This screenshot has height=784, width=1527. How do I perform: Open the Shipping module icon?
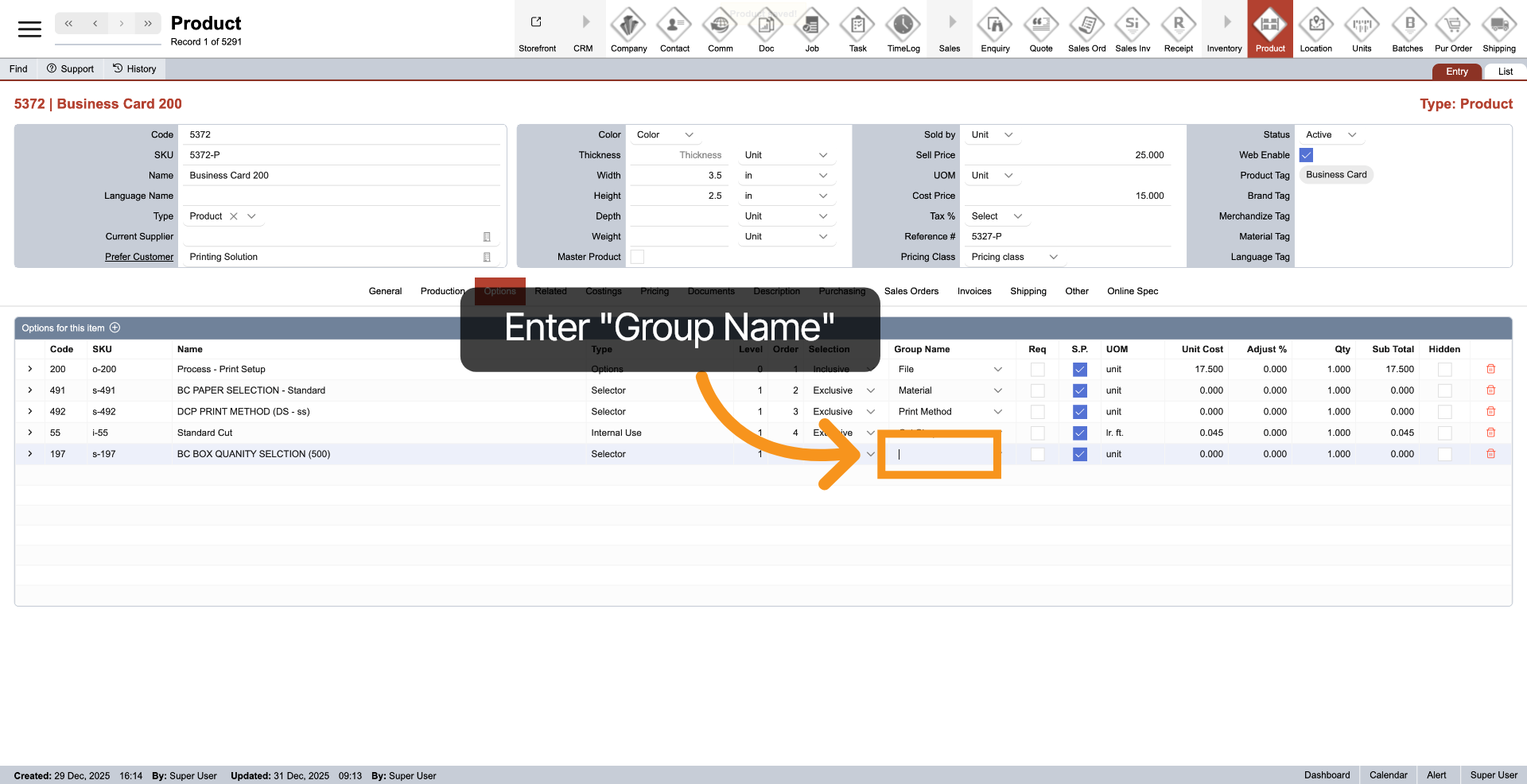[x=1498, y=25]
